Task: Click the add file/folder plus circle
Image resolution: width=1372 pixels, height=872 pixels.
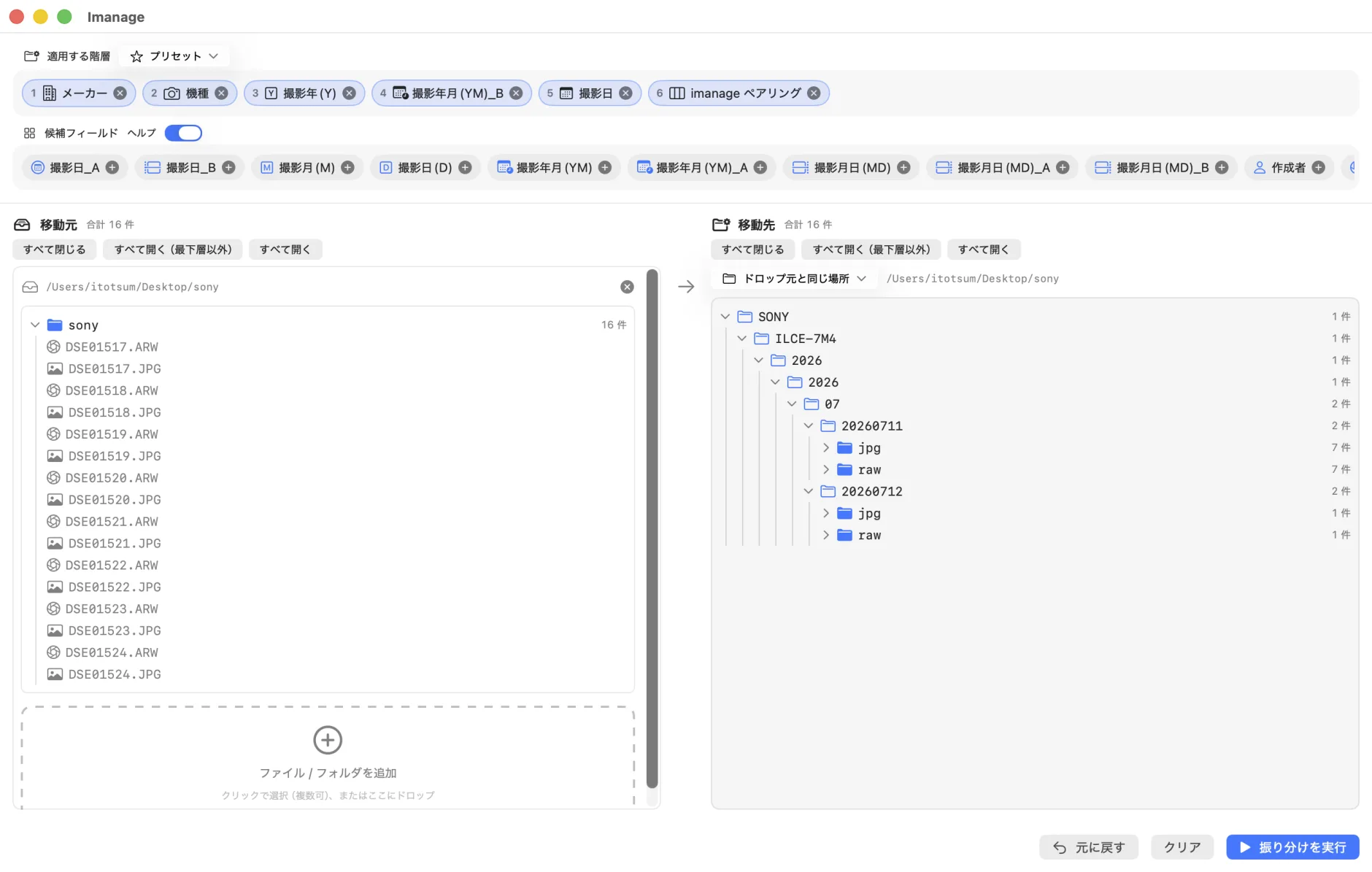Action: point(328,740)
